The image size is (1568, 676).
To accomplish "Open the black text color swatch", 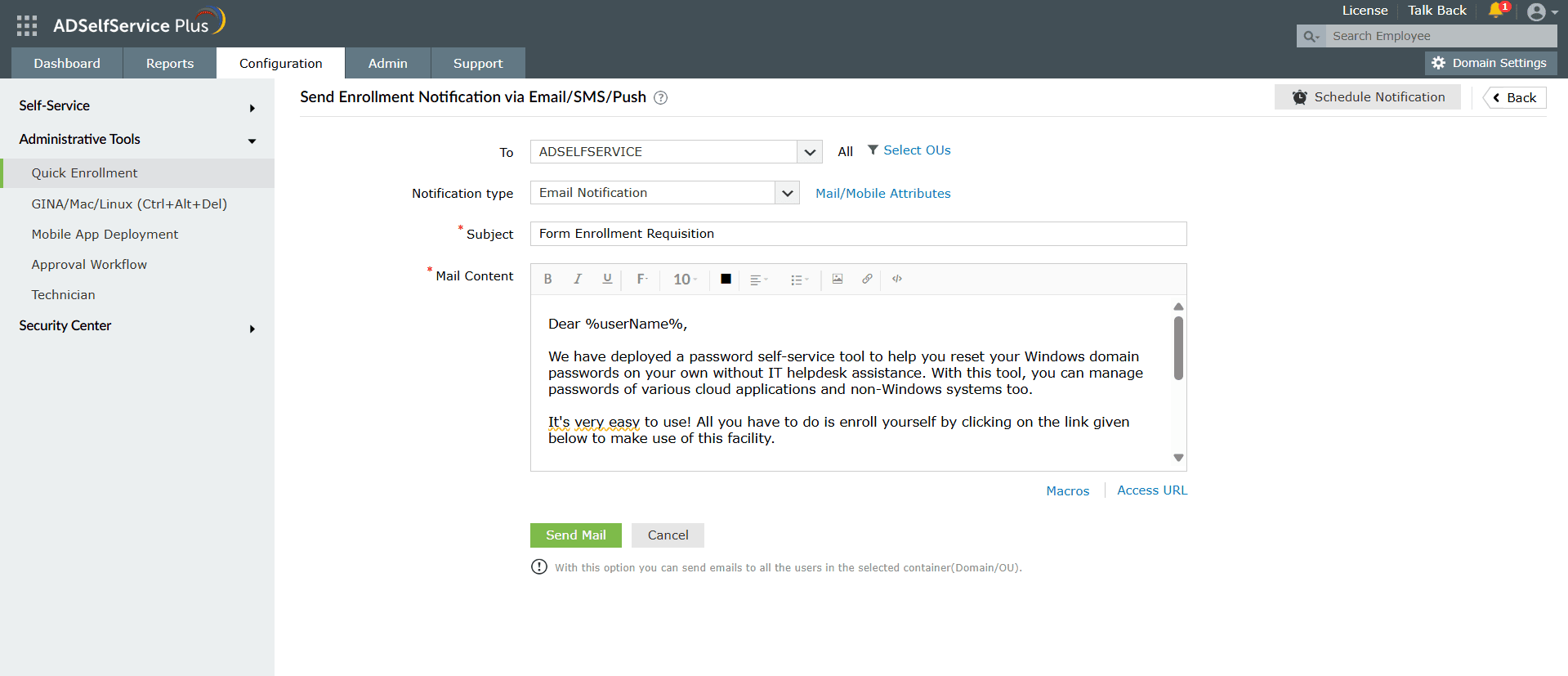I will point(726,280).
